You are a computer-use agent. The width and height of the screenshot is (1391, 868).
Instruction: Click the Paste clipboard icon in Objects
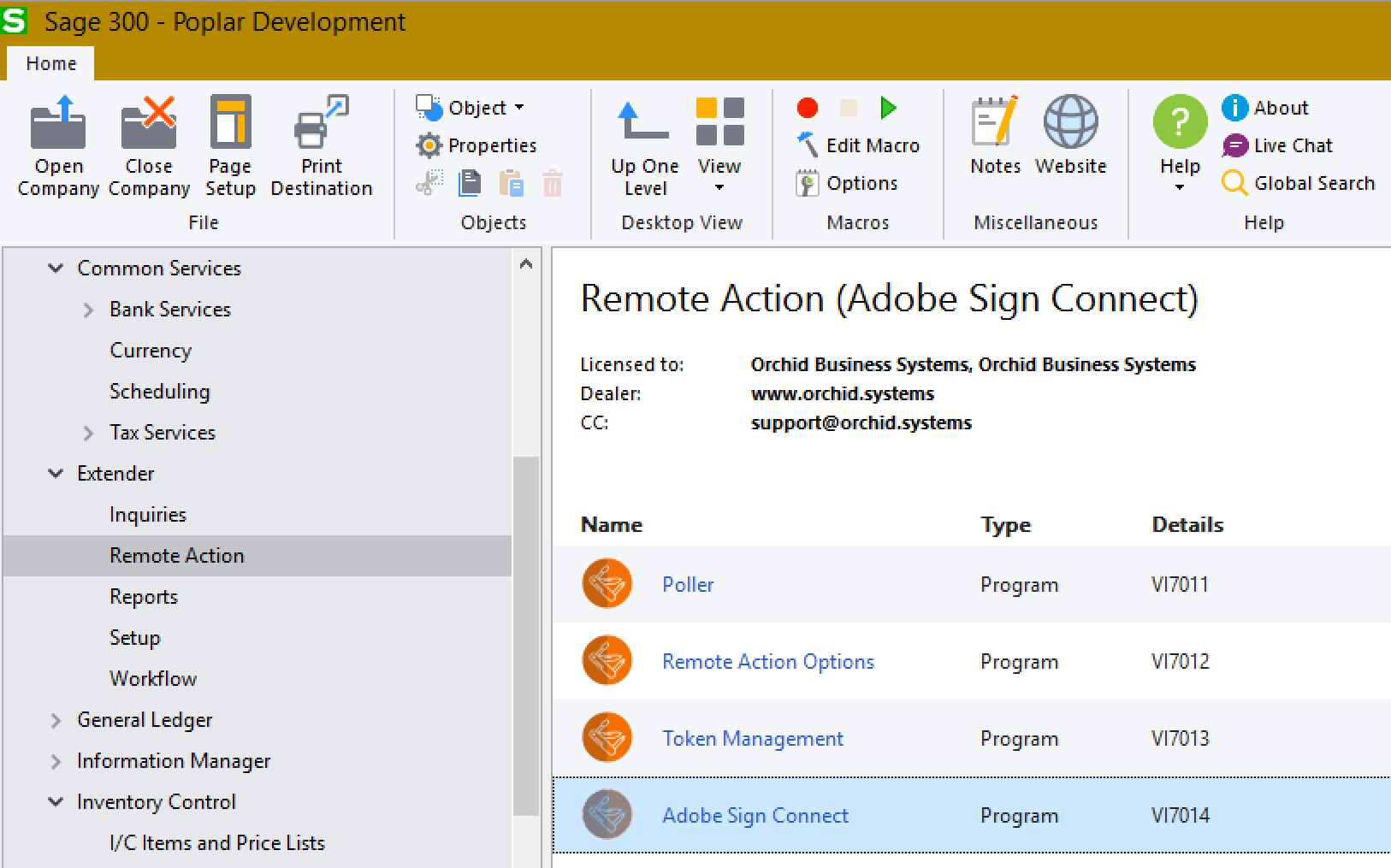[x=511, y=183]
